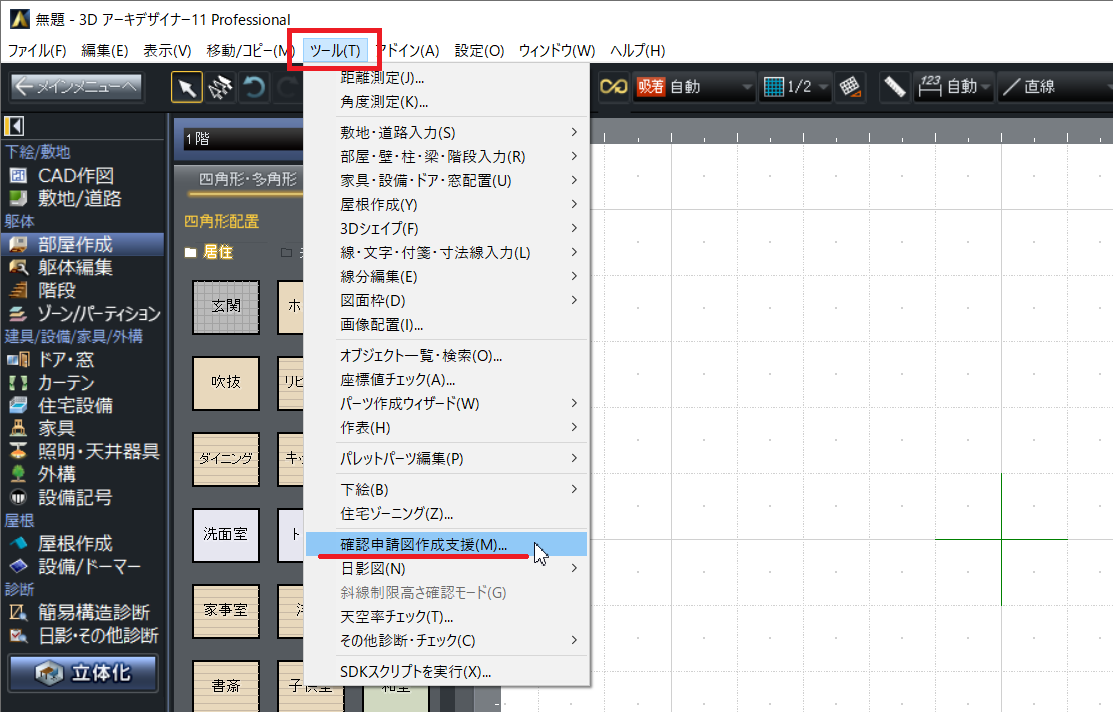Screen dimensions: 1113x712
Task: Click the undo arrow icon
Action: pyautogui.click(x=255, y=87)
